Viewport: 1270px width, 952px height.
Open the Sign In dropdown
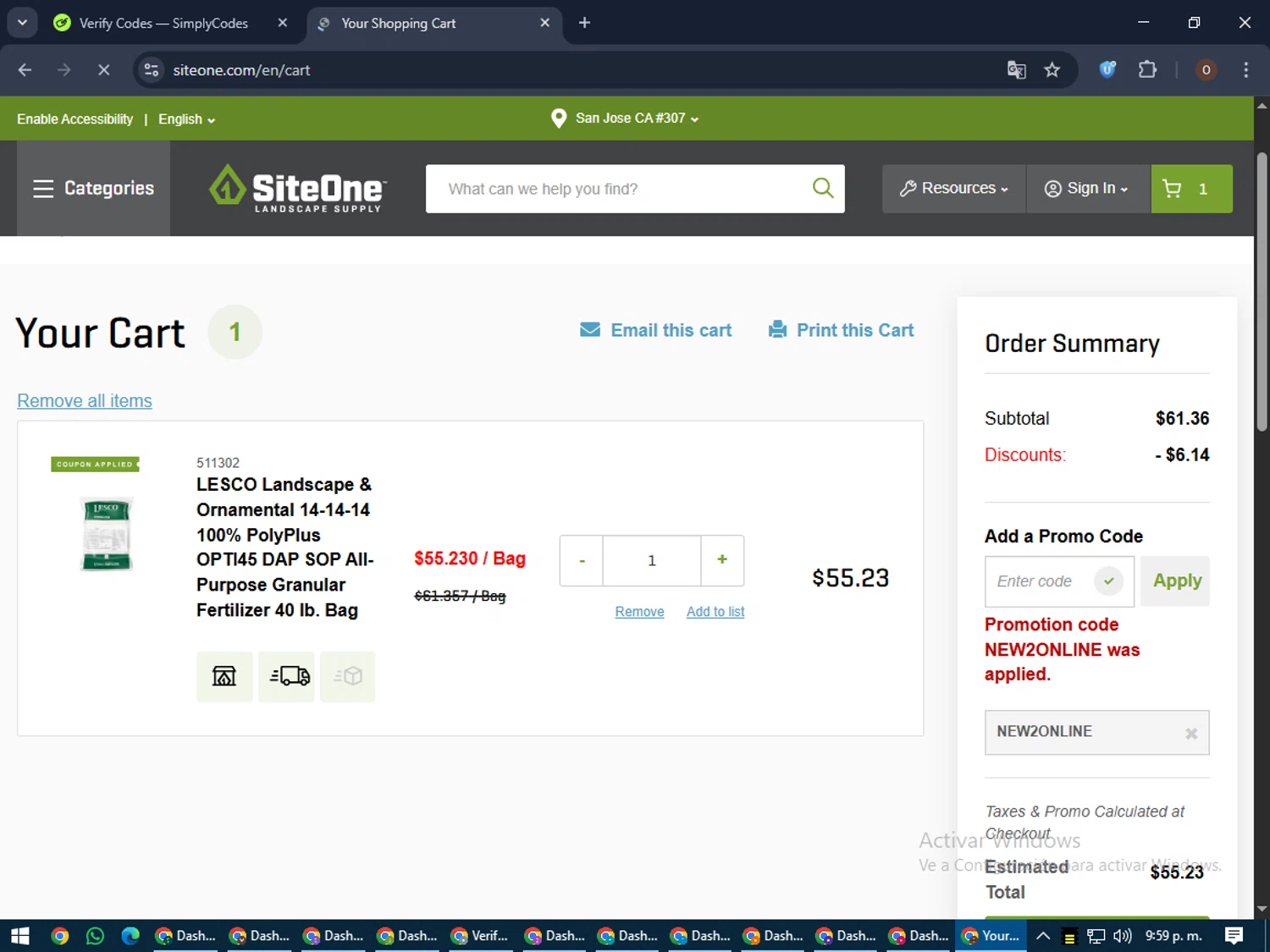pos(1087,189)
